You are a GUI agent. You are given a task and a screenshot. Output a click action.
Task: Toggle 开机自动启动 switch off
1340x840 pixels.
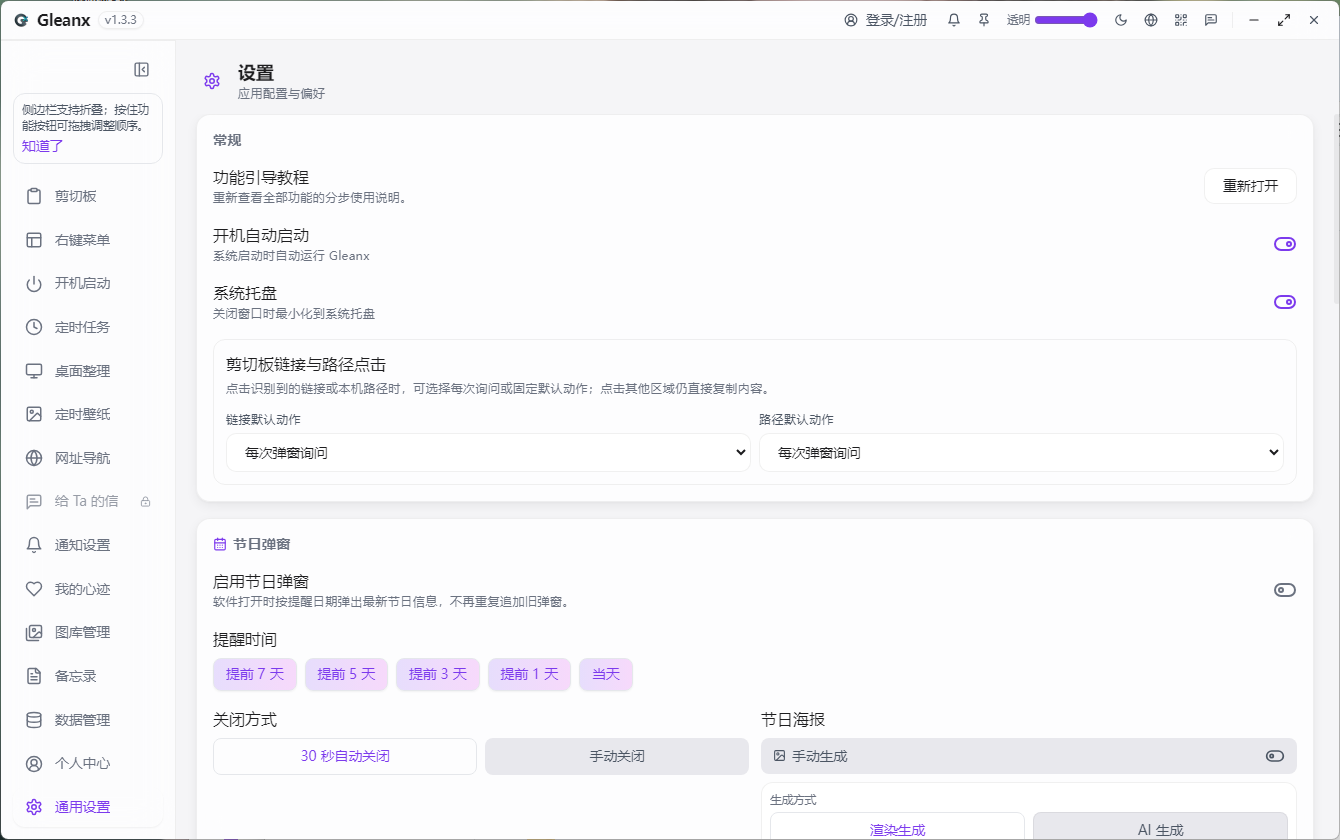[1285, 244]
